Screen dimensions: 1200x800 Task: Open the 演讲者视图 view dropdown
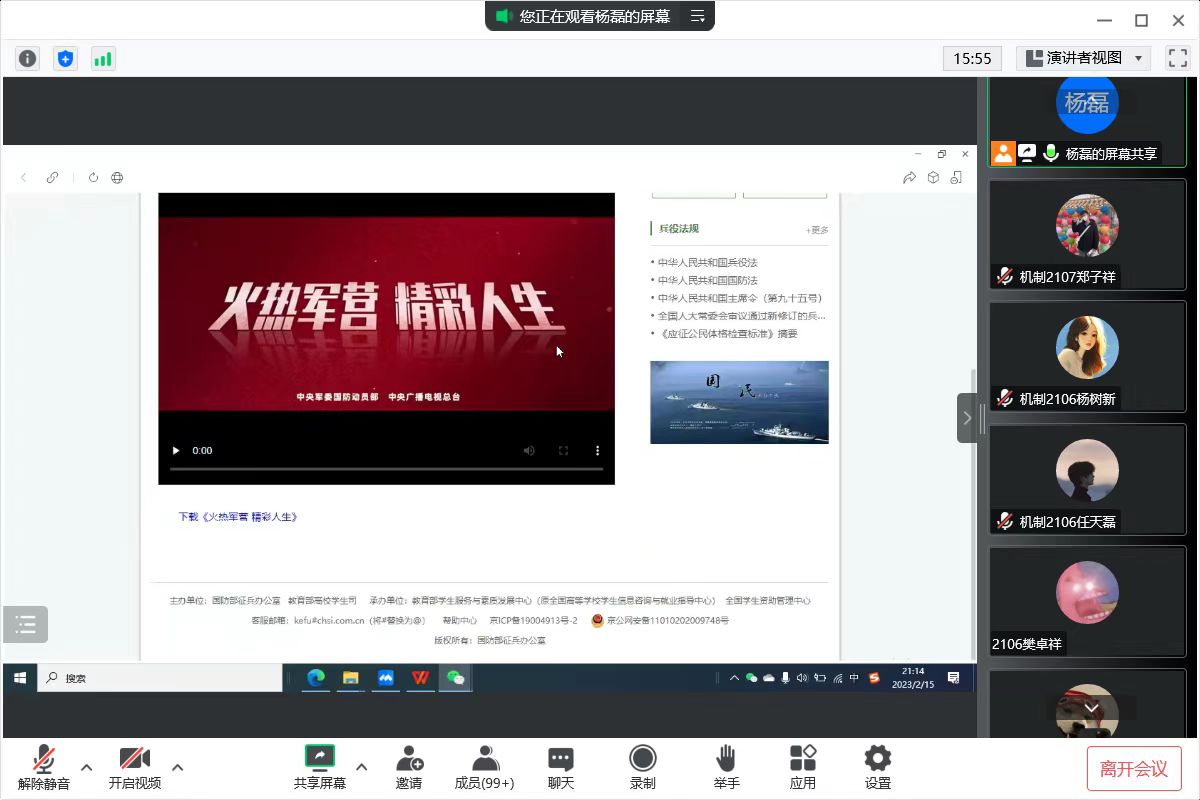point(1083,58)
